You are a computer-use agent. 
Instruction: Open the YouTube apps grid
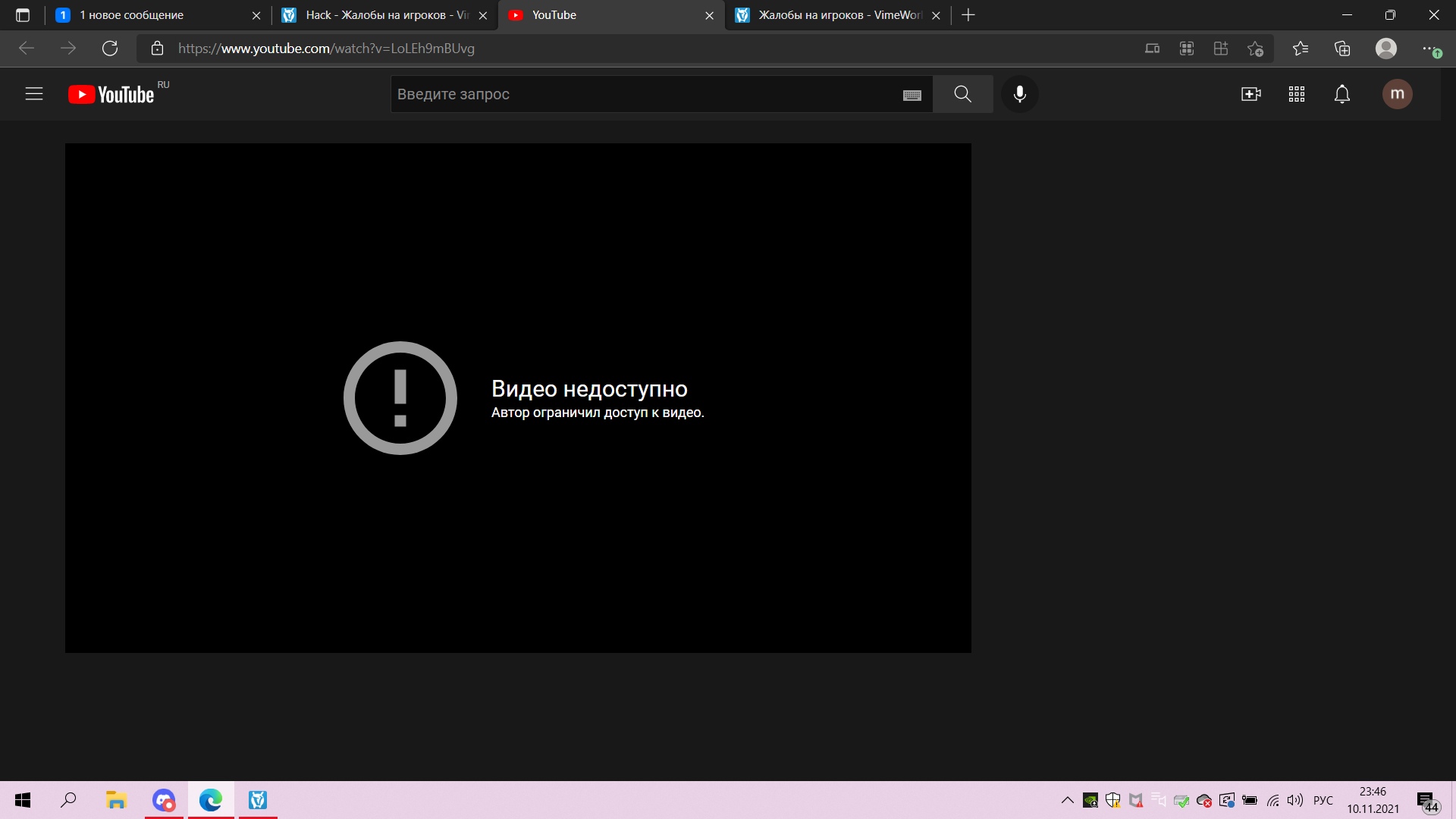point(1297,94)
